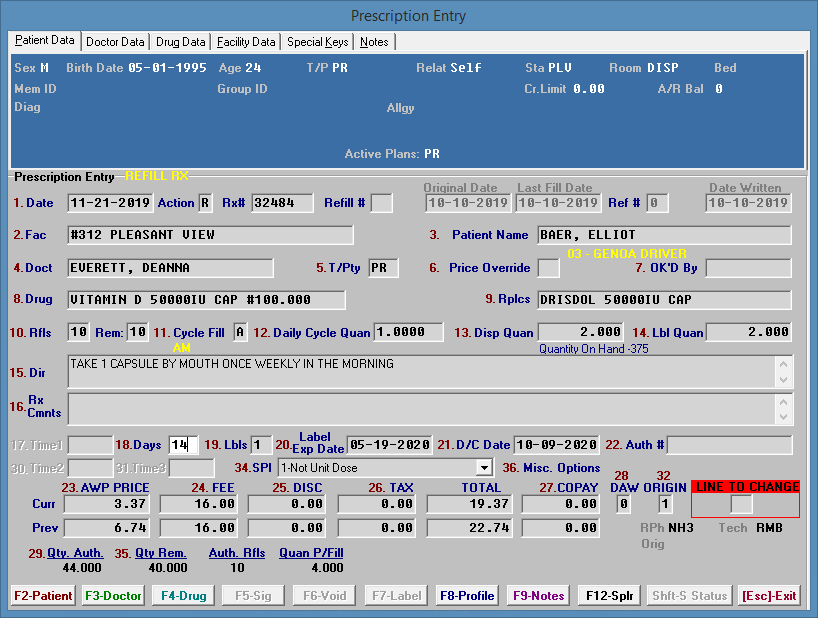
Task: Open the Notes tab
Action: click(x=375, y=42)
